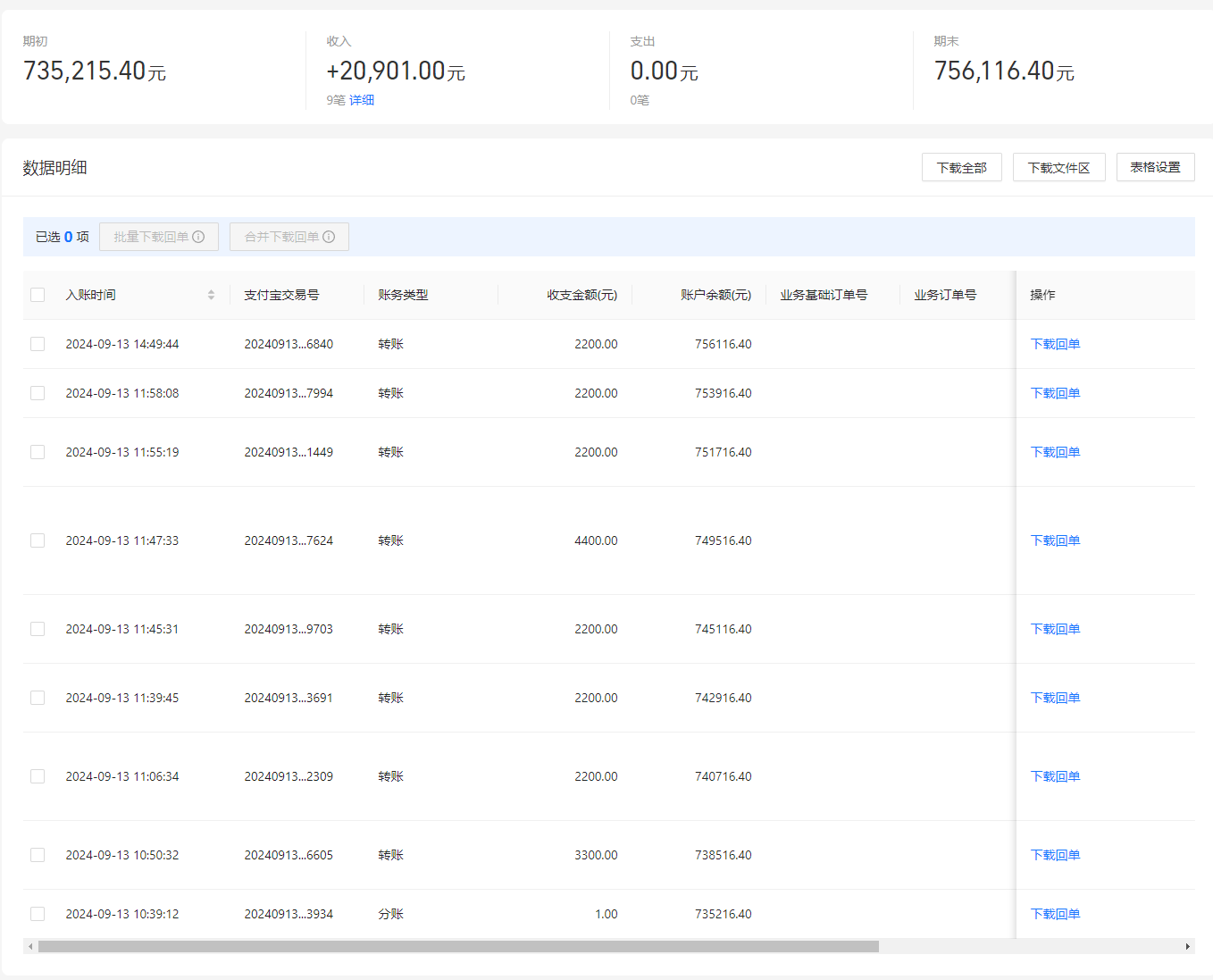This screenshot has width=1213, height=980.
Task: Click the 业务订单号 column header
Action: tap(945, 295)
